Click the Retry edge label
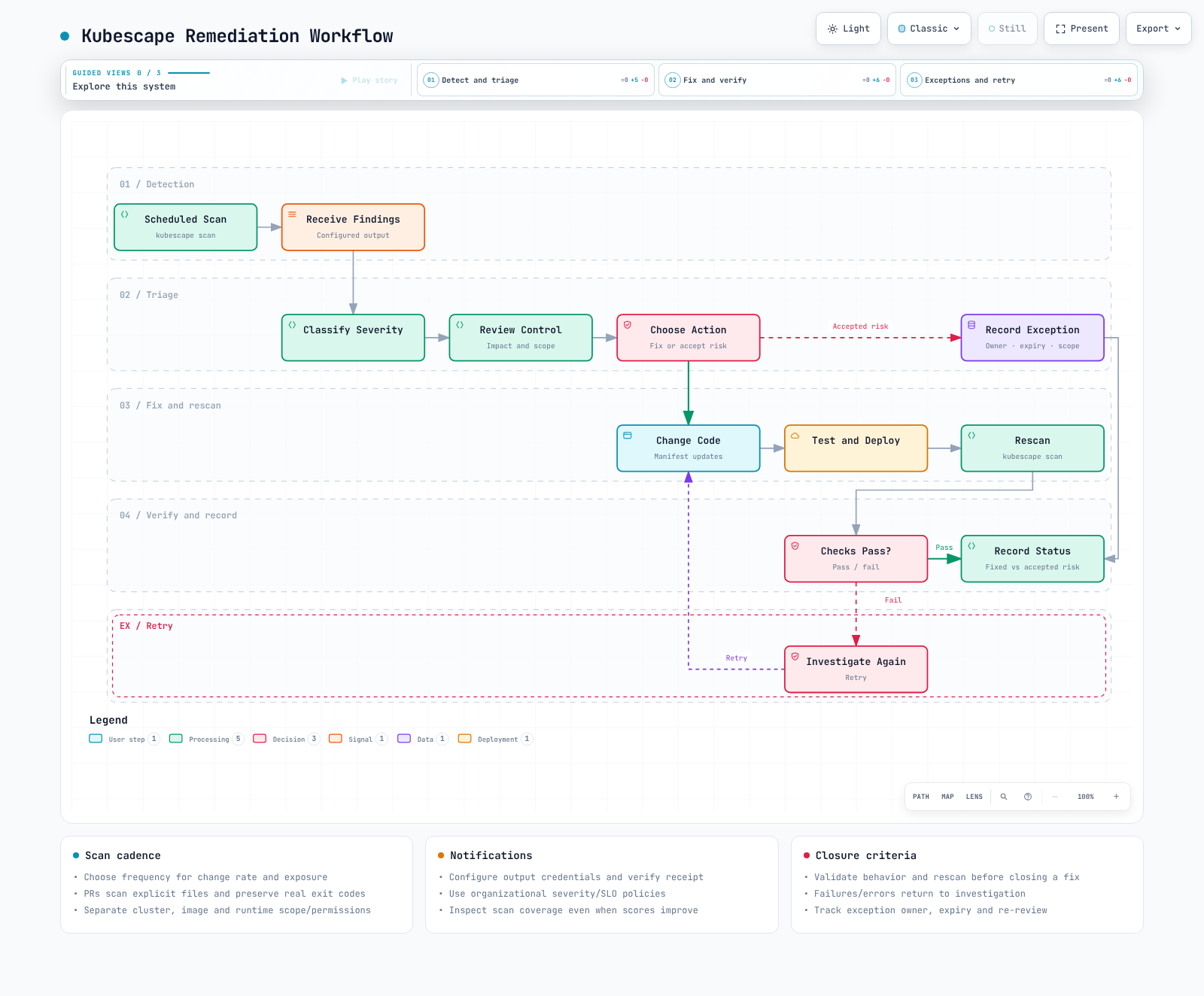 coord(736,658)
